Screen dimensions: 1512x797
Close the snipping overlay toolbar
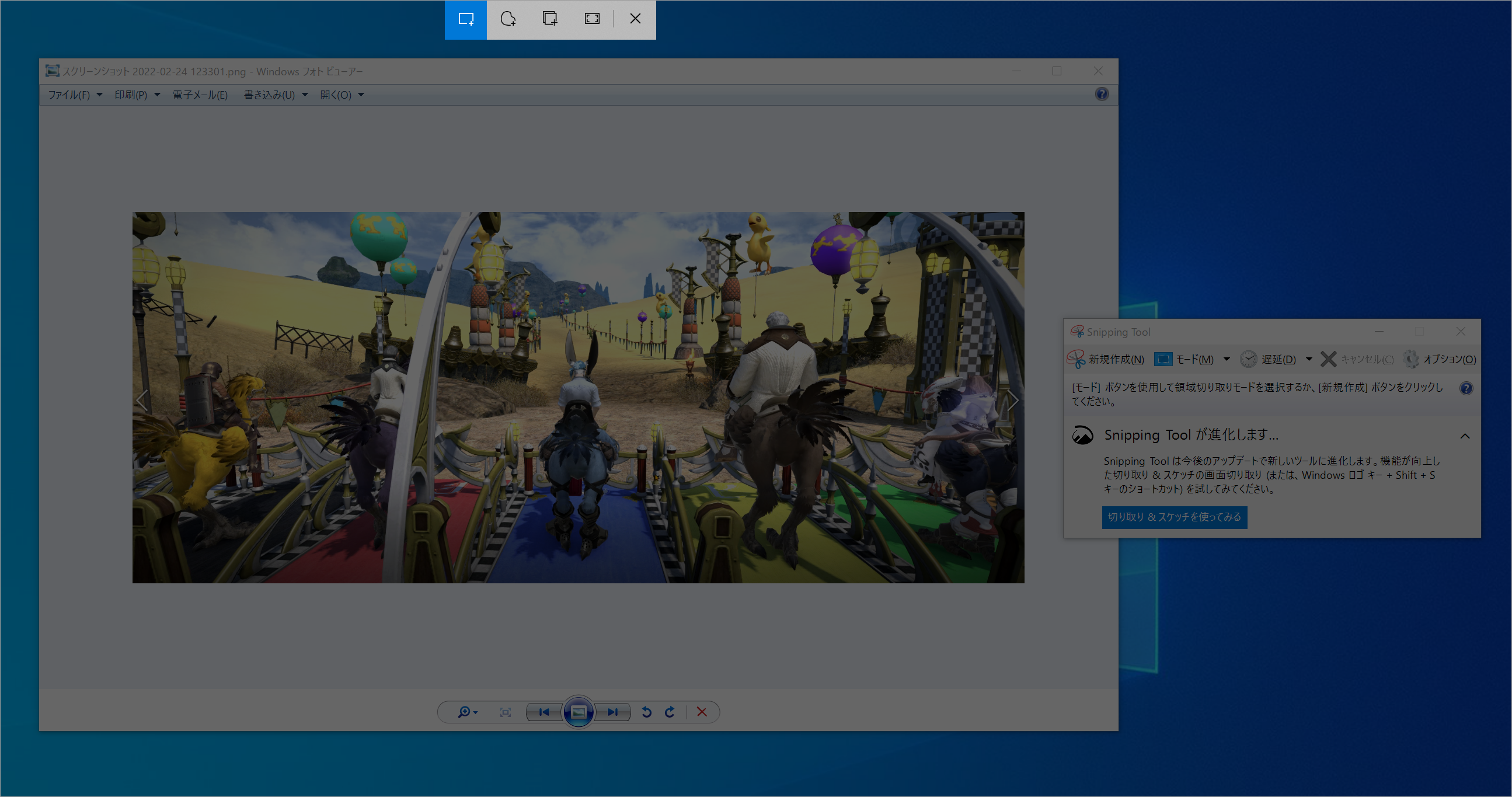635,19
